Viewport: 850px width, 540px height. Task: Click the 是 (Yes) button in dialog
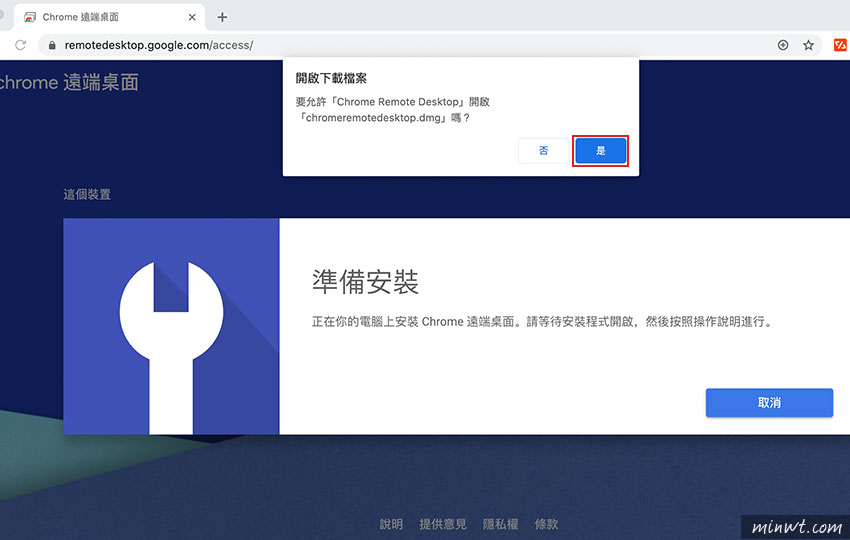tap(601, 151)
